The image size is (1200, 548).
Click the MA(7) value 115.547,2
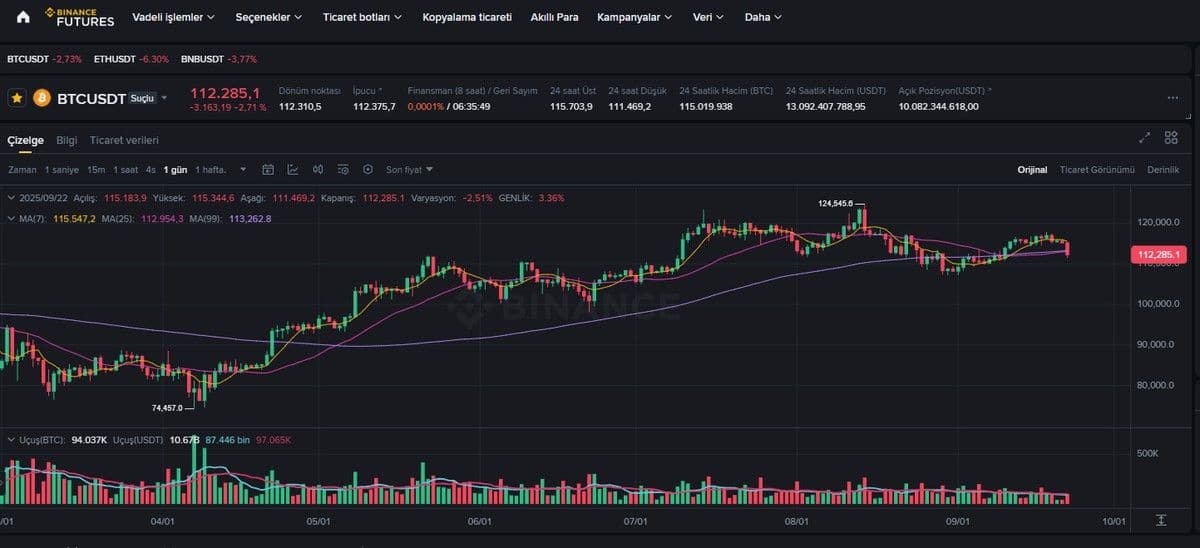[75, 218]
